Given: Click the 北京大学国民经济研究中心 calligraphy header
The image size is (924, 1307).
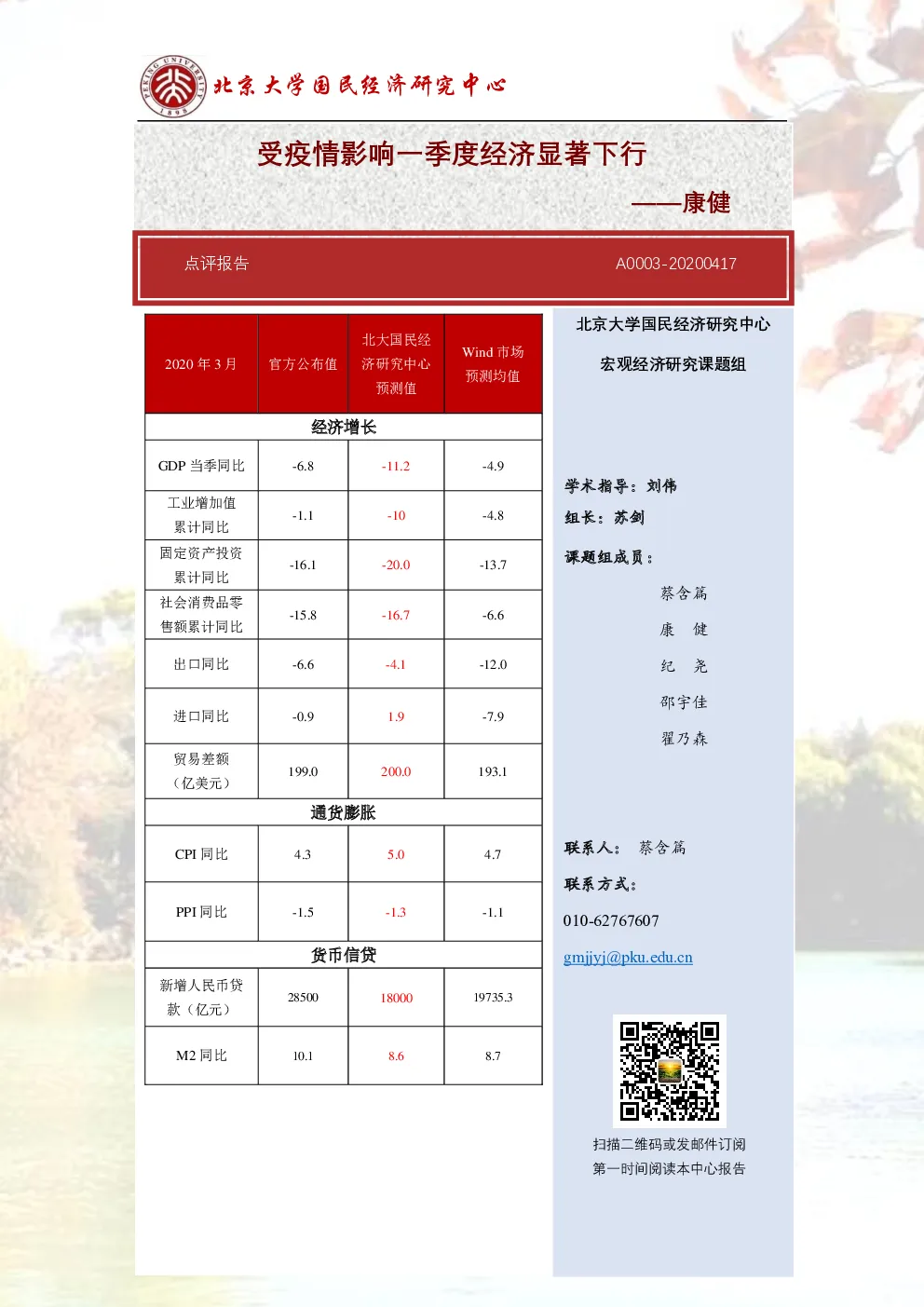Looking at the screenshot, I should (x=360, y=85).
